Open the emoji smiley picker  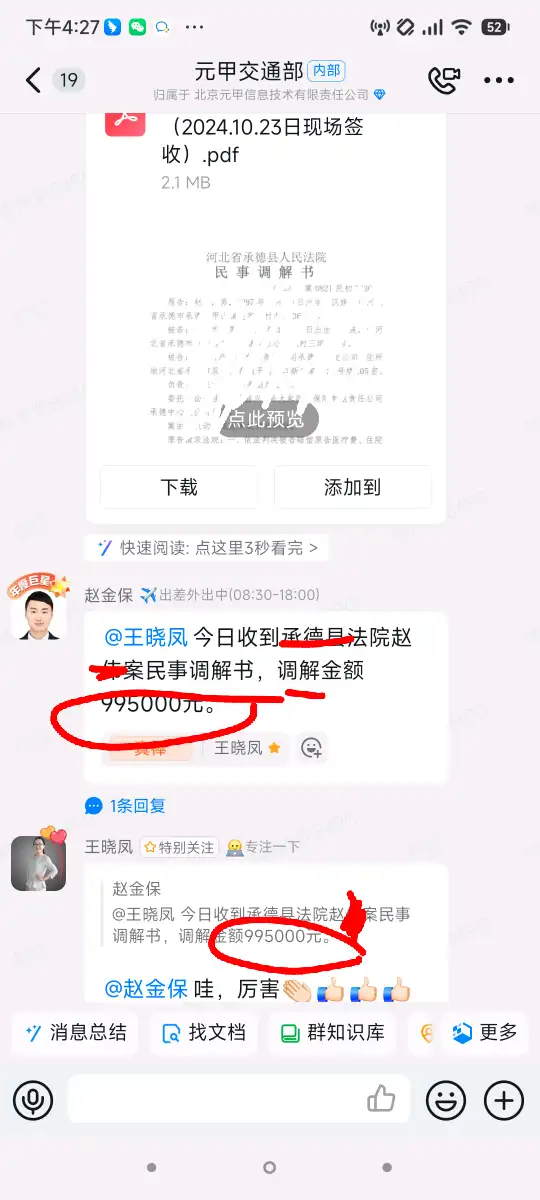tap(445, 1100)
